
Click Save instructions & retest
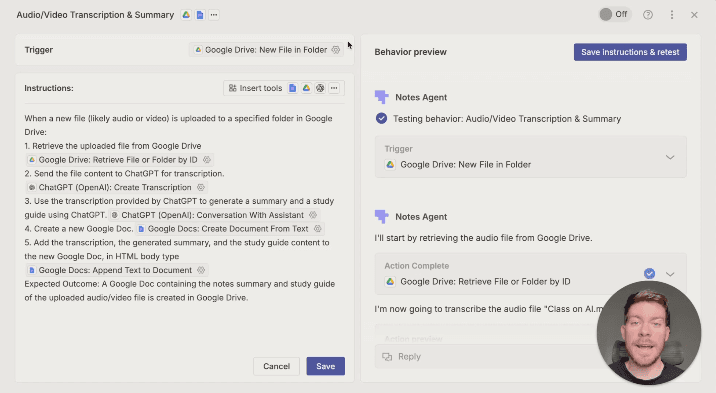pyautogui.click(x=630, y=52)
